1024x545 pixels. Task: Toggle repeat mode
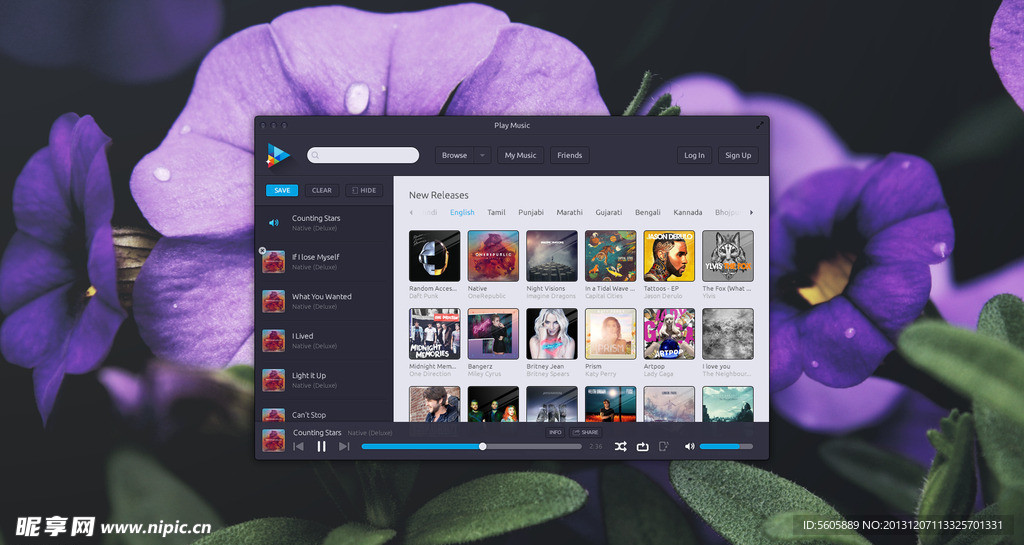click(643, 446)
